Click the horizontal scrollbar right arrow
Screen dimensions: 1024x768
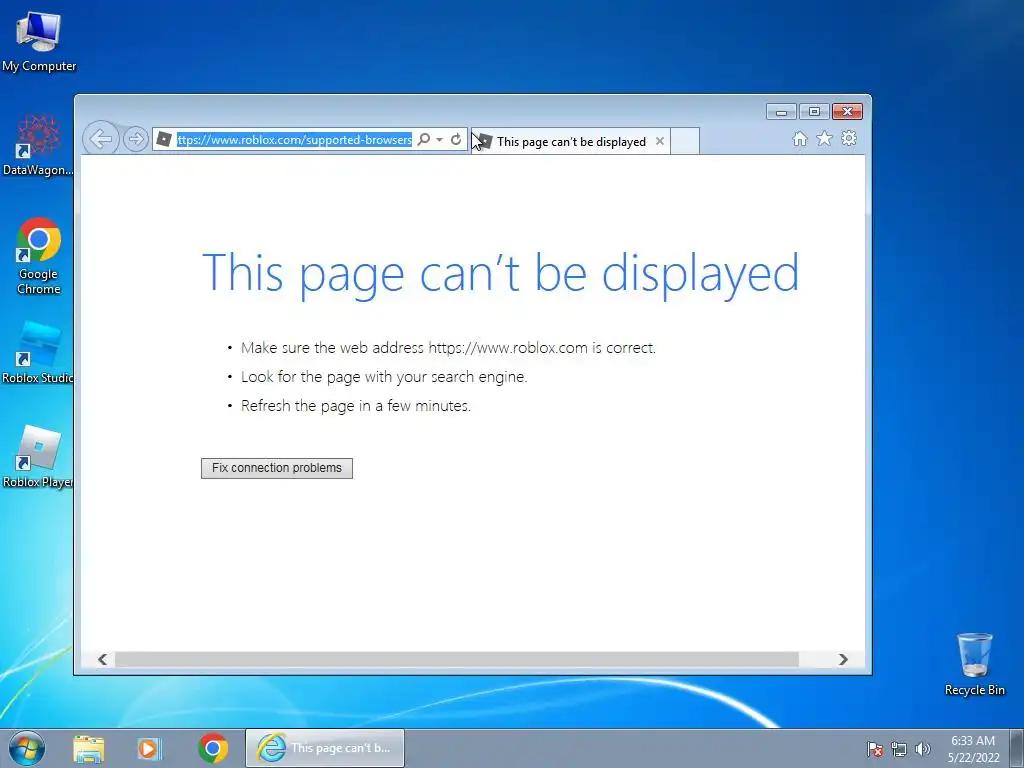click(x=843, y=660)
